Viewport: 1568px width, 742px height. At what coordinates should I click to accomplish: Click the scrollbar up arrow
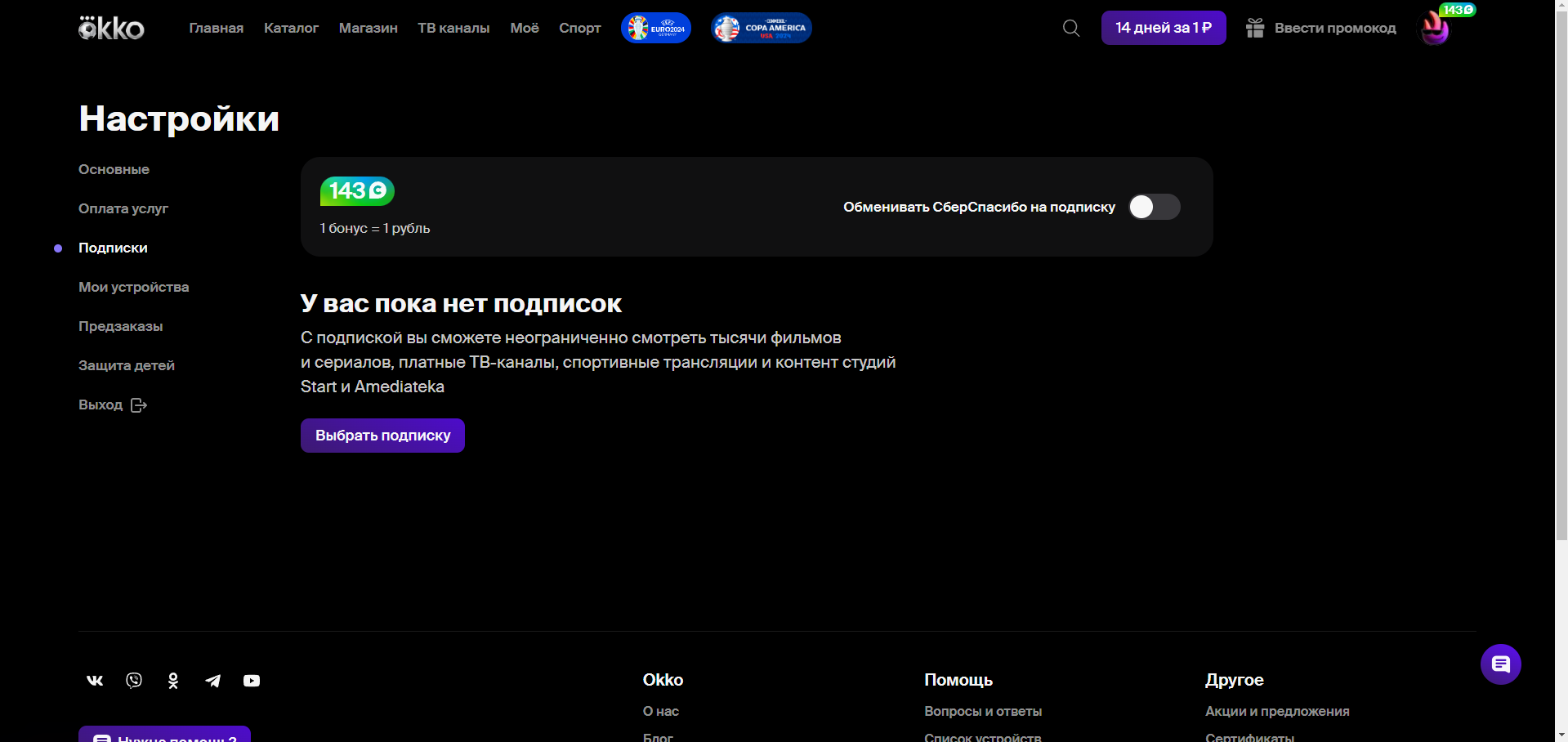(x=1561, y=7)
